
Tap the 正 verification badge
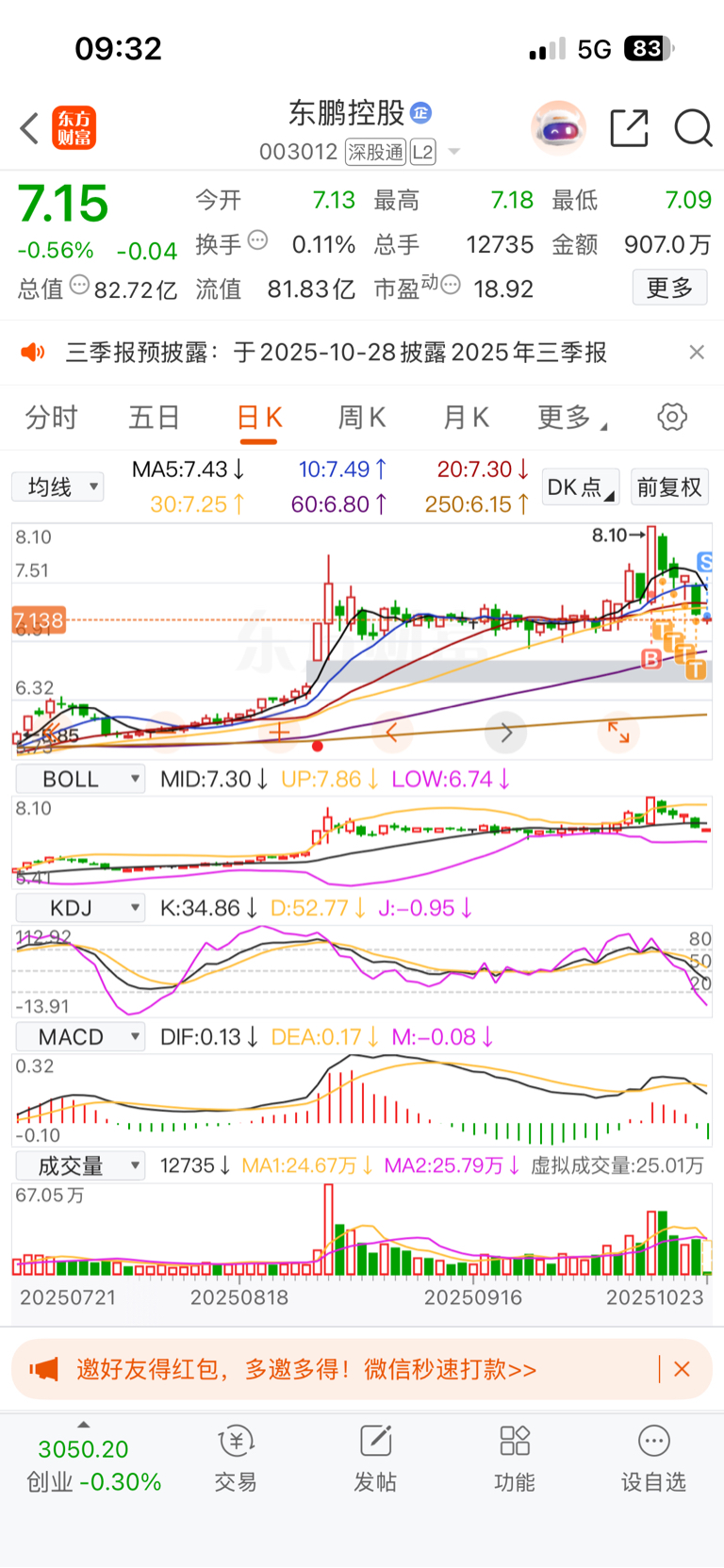[x=420, y=113]
